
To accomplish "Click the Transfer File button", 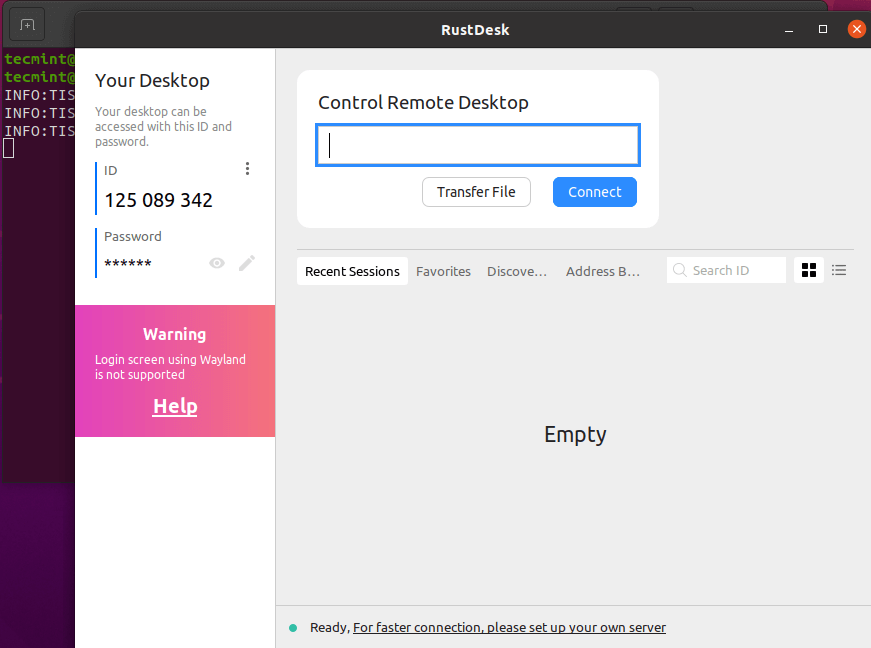I will (476, 192).
